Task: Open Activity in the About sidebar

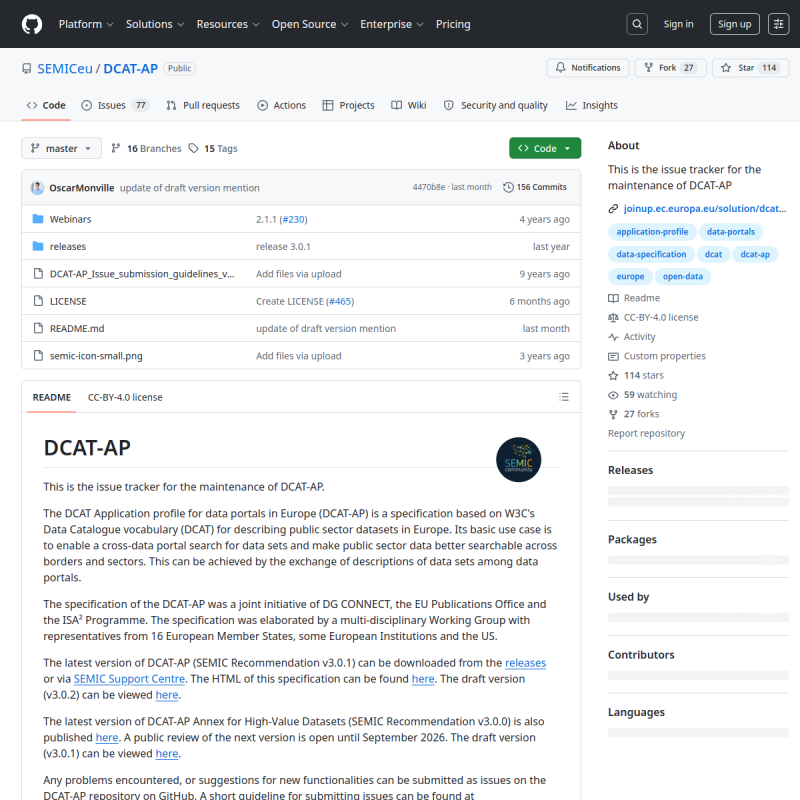Action: (632, 337)
